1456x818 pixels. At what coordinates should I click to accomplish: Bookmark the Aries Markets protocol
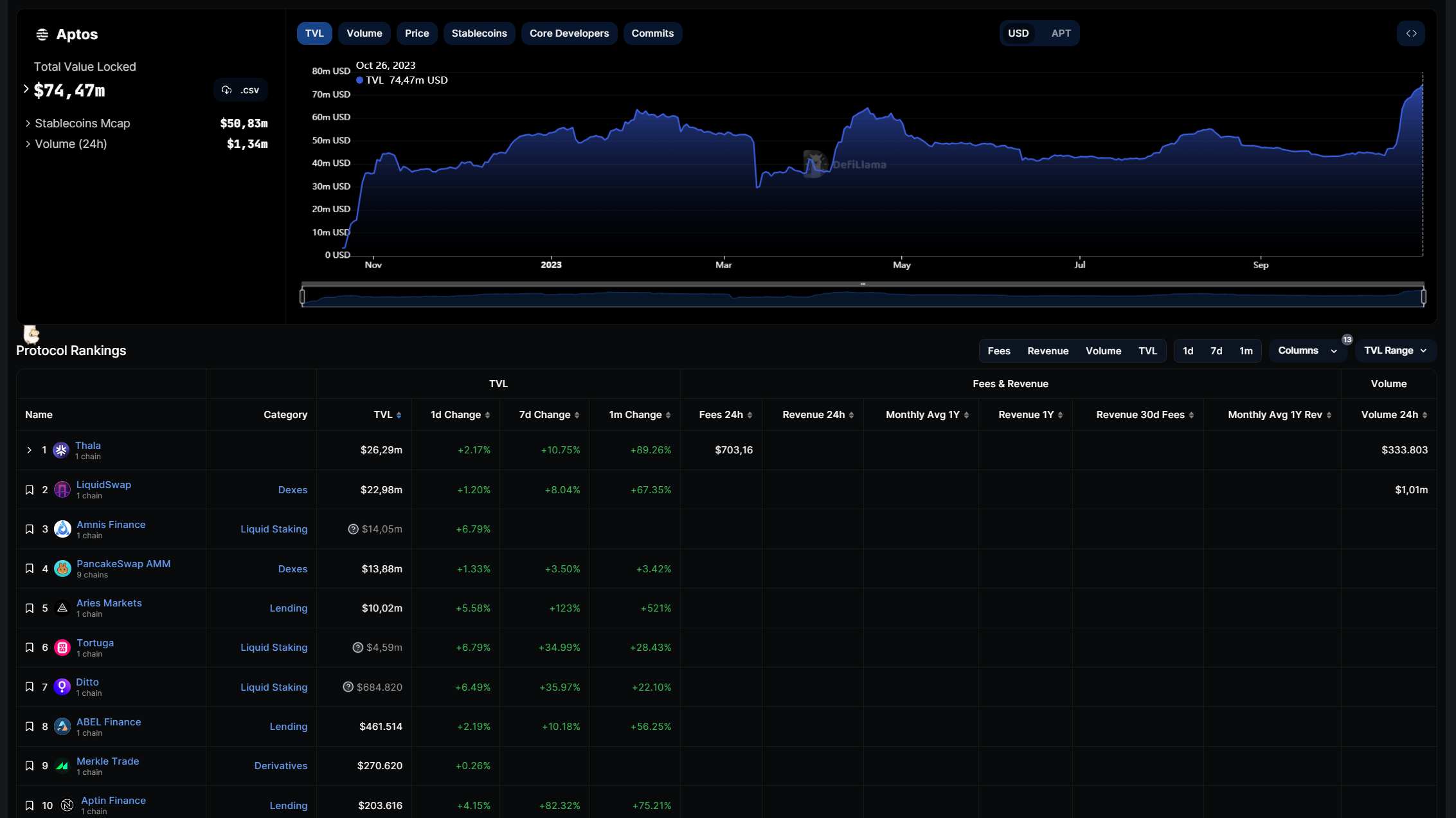pos(30,608)
